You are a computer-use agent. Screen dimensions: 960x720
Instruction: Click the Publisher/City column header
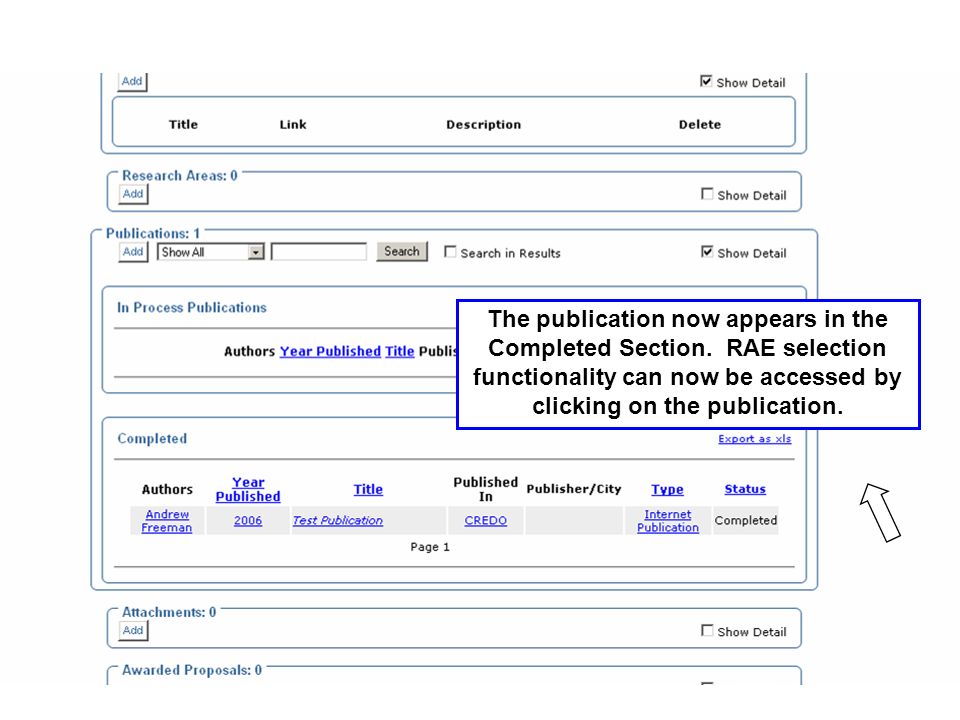click(574, 489)
